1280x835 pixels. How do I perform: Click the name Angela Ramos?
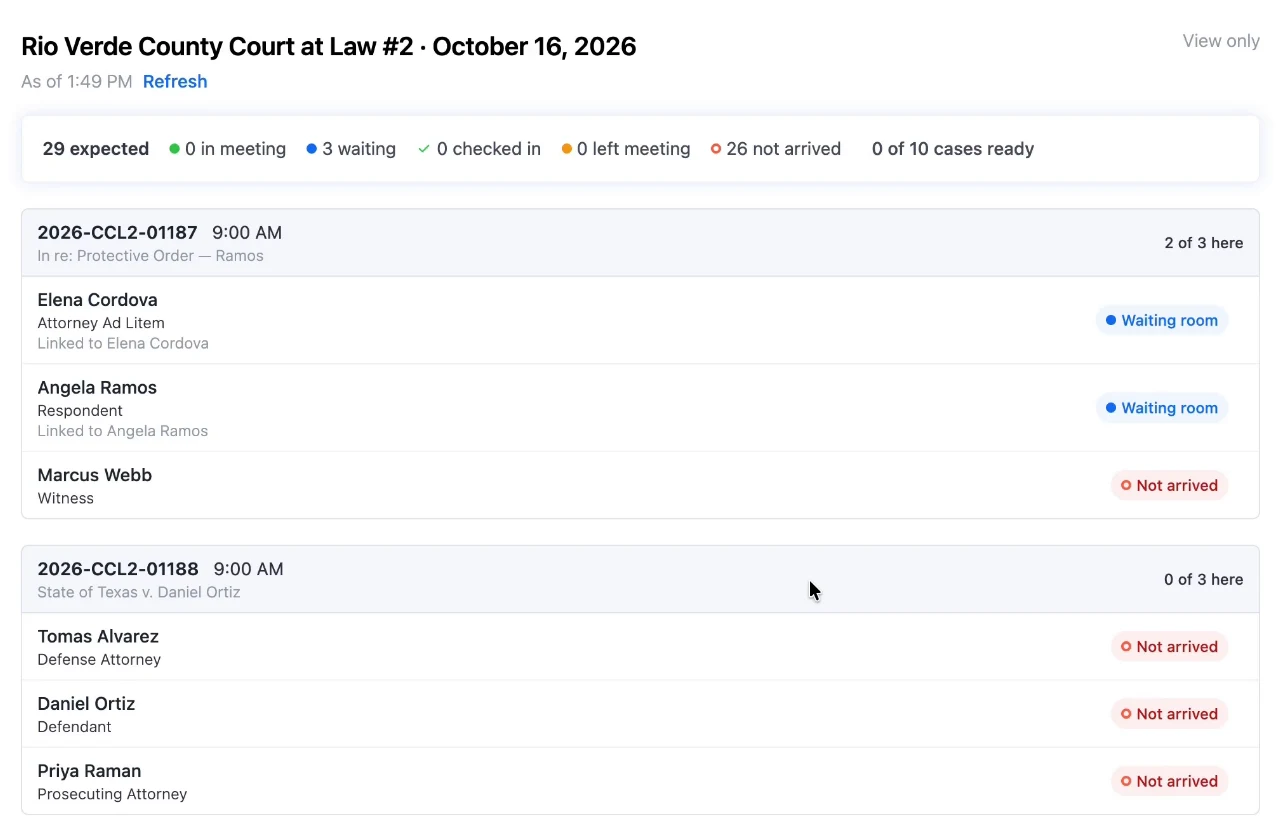(x=97, y=388)
